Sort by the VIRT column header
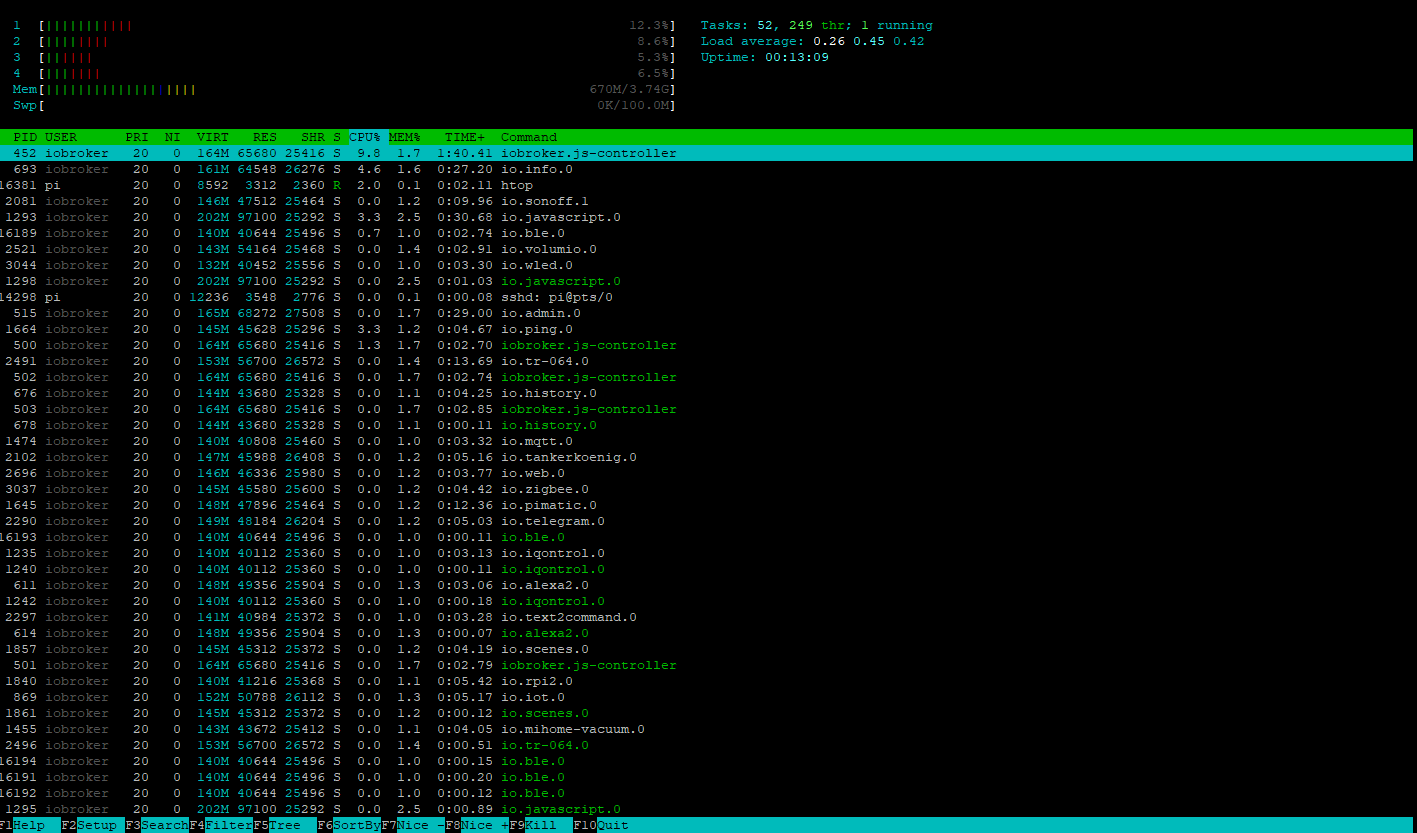Viewport: 1417px width, 833px height. (213, 137)
